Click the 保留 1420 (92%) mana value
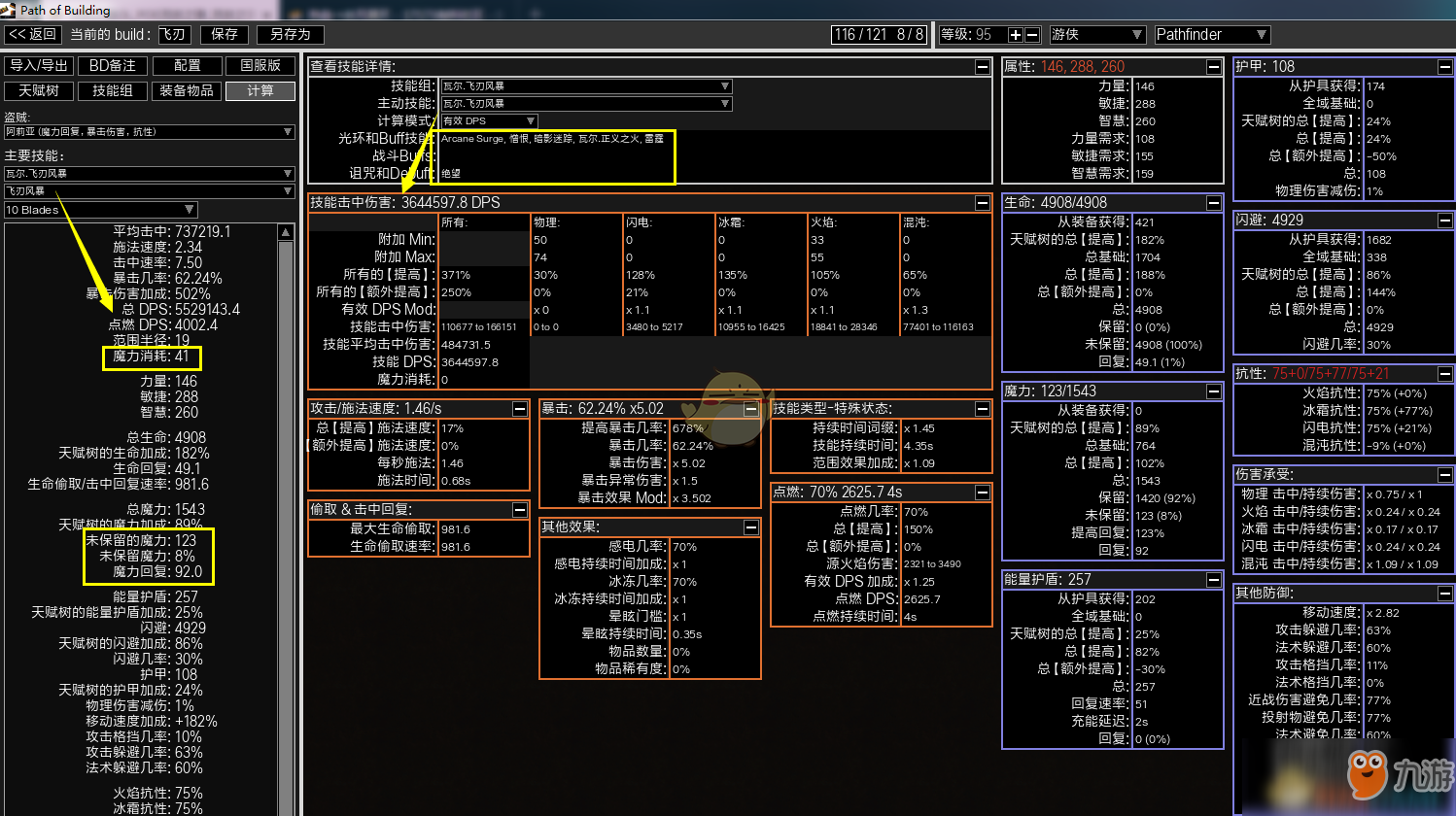The width and height of the screenshot is (1456, 816). [1164, 498]
